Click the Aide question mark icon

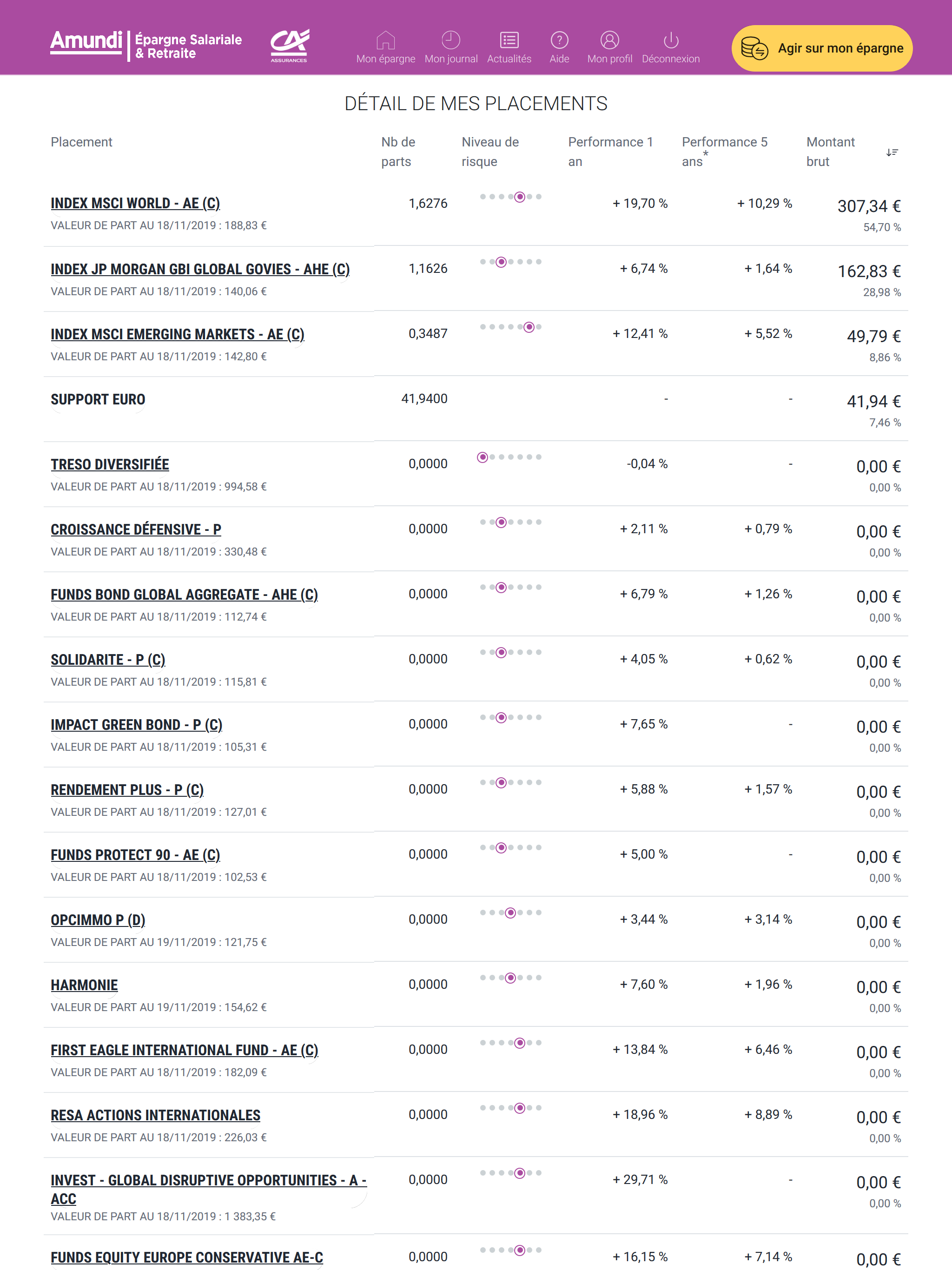click(x=559, y=40)
